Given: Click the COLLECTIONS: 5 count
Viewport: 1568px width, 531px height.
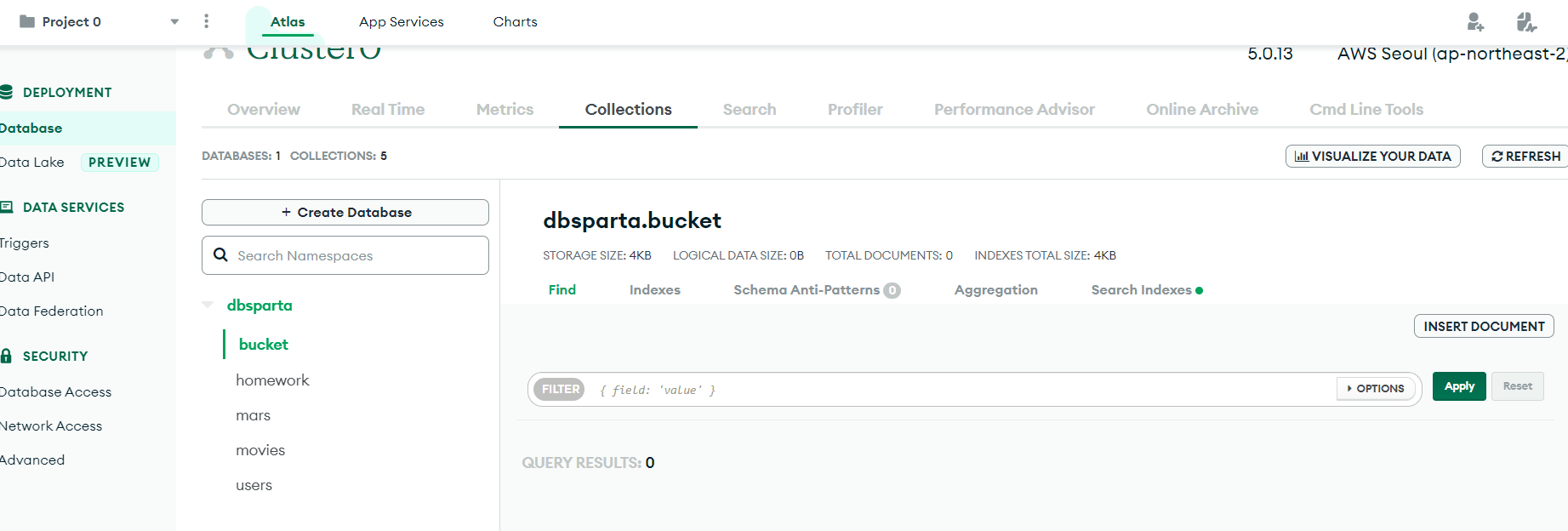Looking at the screenshot, I should pyautogui.click(x=339, y=156).
